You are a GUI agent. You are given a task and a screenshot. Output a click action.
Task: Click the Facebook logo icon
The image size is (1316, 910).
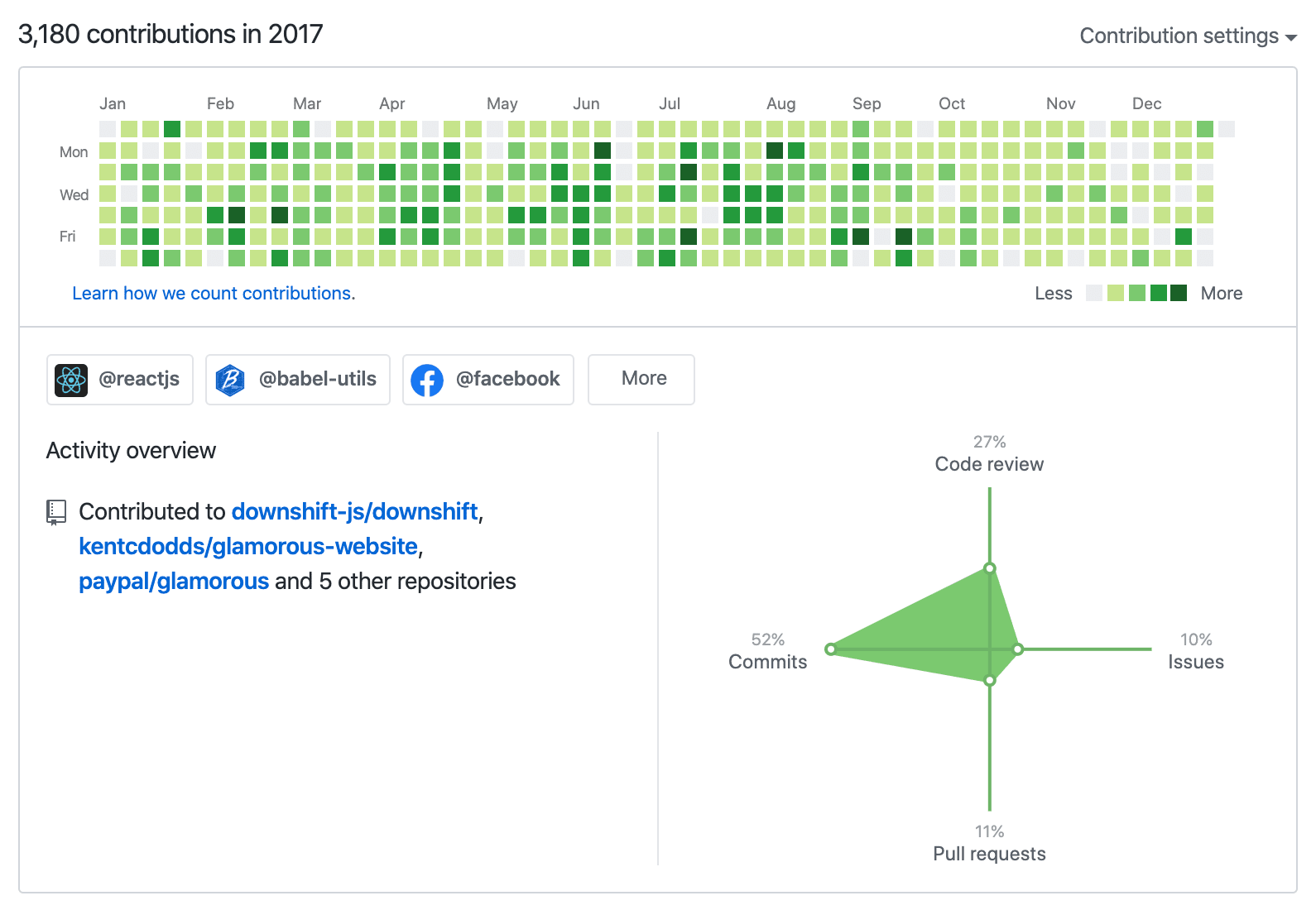pyautogui.click(x=428, y=380)
